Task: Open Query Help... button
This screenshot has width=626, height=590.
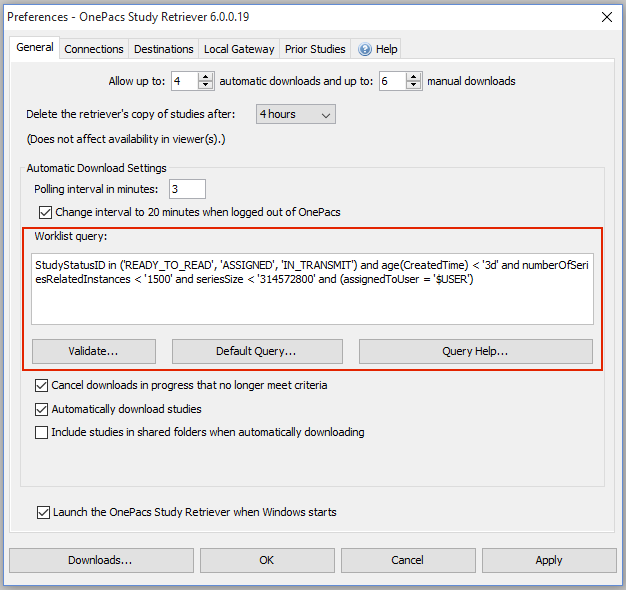Action: tap(475, 351)
